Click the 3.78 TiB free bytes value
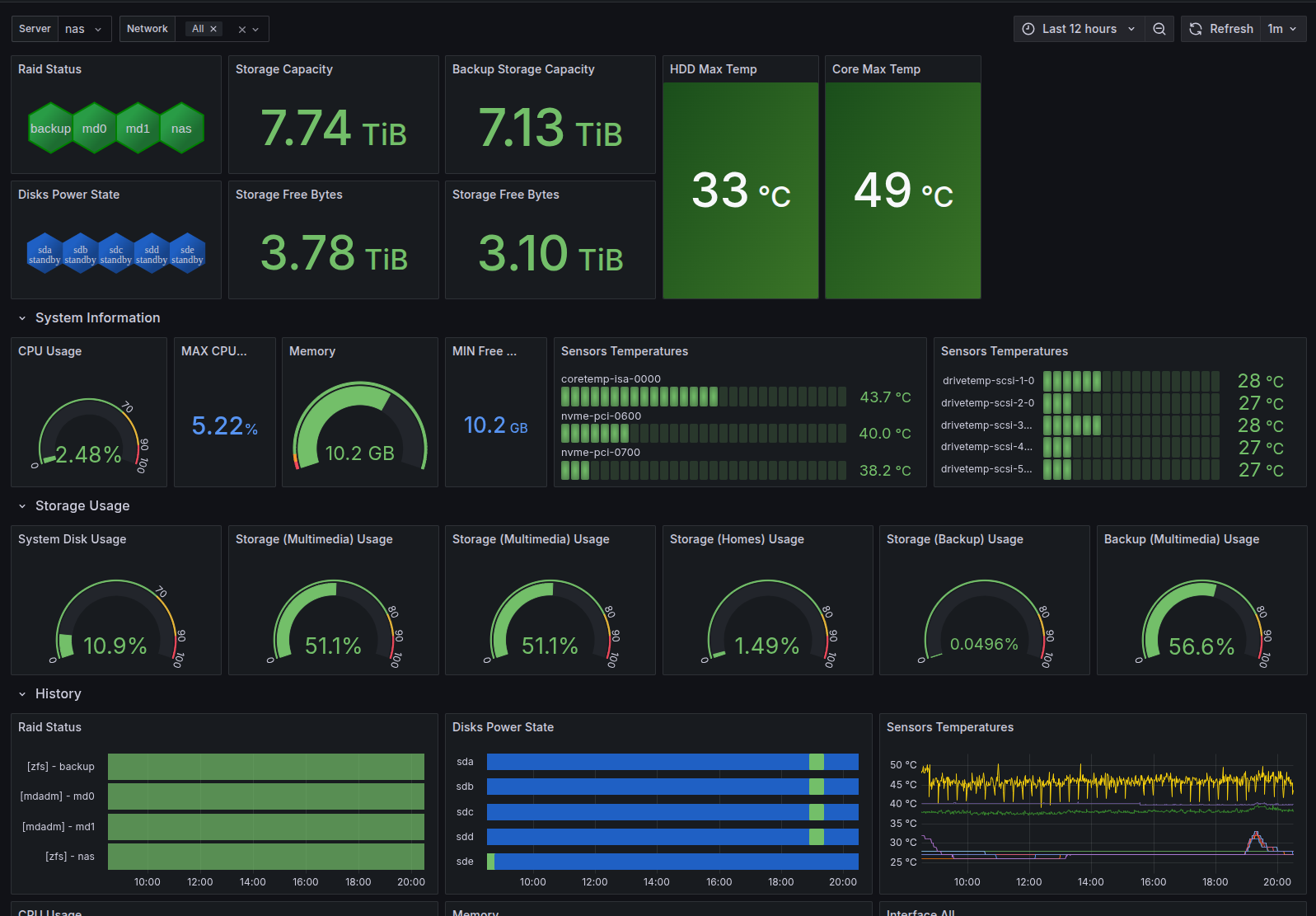 [x=334, y=253]
